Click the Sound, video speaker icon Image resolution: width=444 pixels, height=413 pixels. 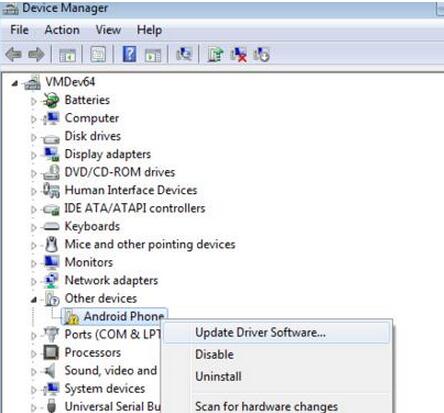pyautogui.click(x=50, y=370)
